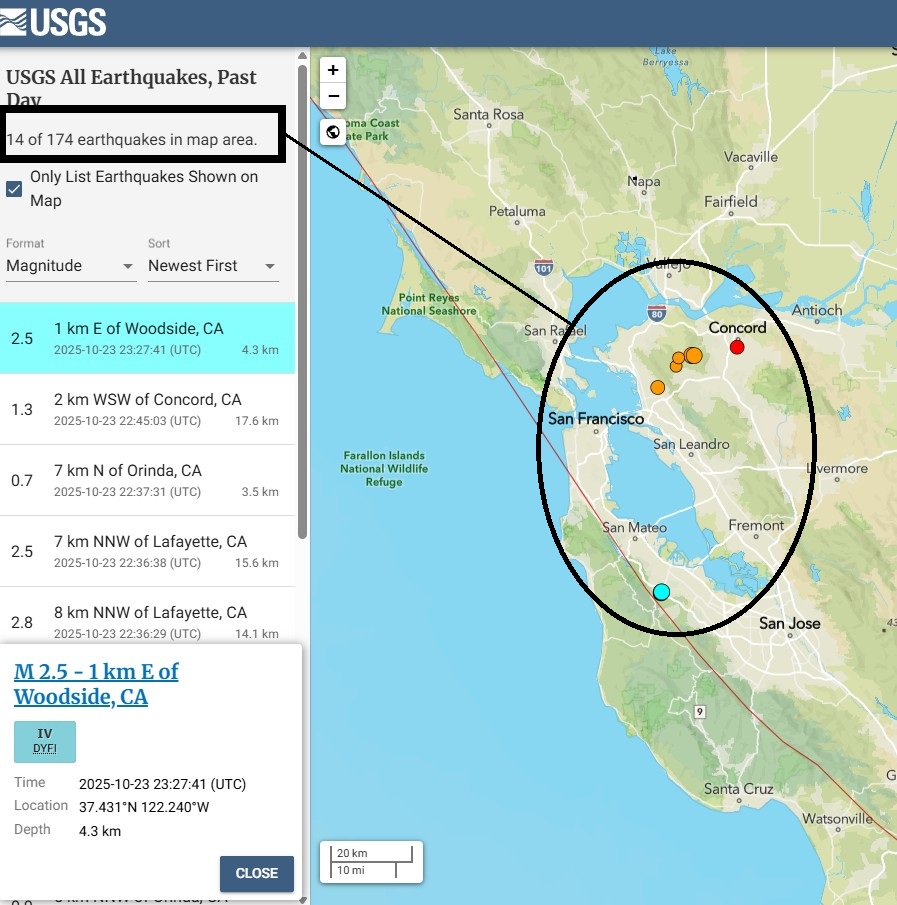Click the Interstate 80 highway shield
897x905 pixels.
coord(656,313)
